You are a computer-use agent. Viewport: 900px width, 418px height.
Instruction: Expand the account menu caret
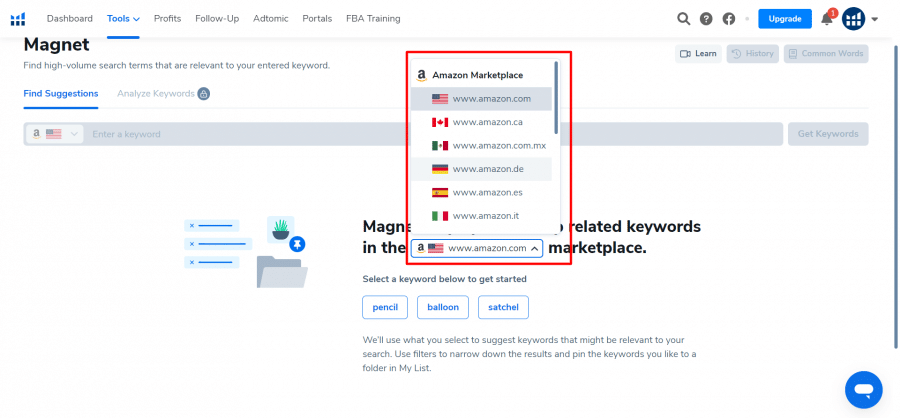(x=875, y=19)
